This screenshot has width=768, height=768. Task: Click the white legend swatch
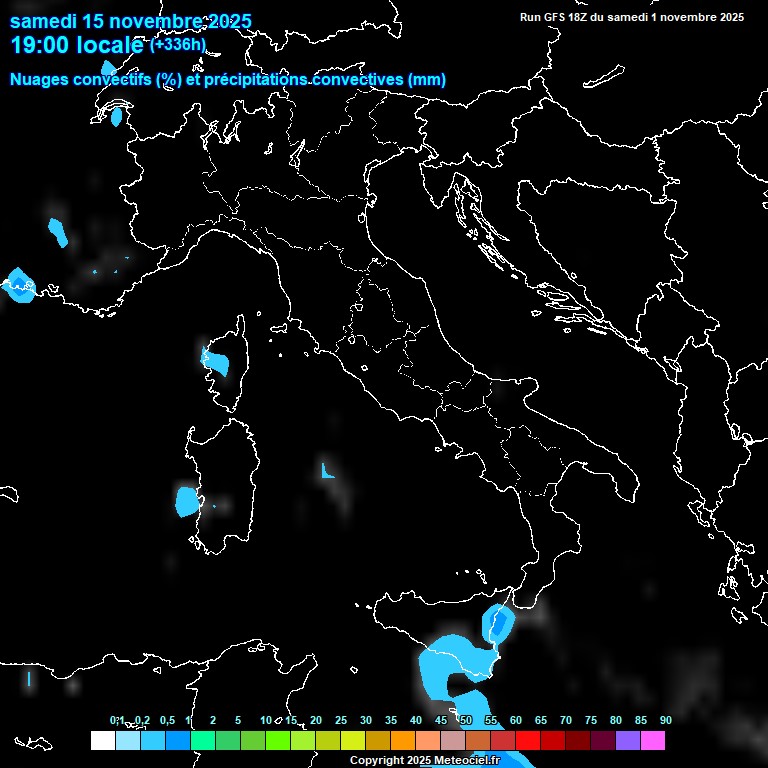point(103,740)
